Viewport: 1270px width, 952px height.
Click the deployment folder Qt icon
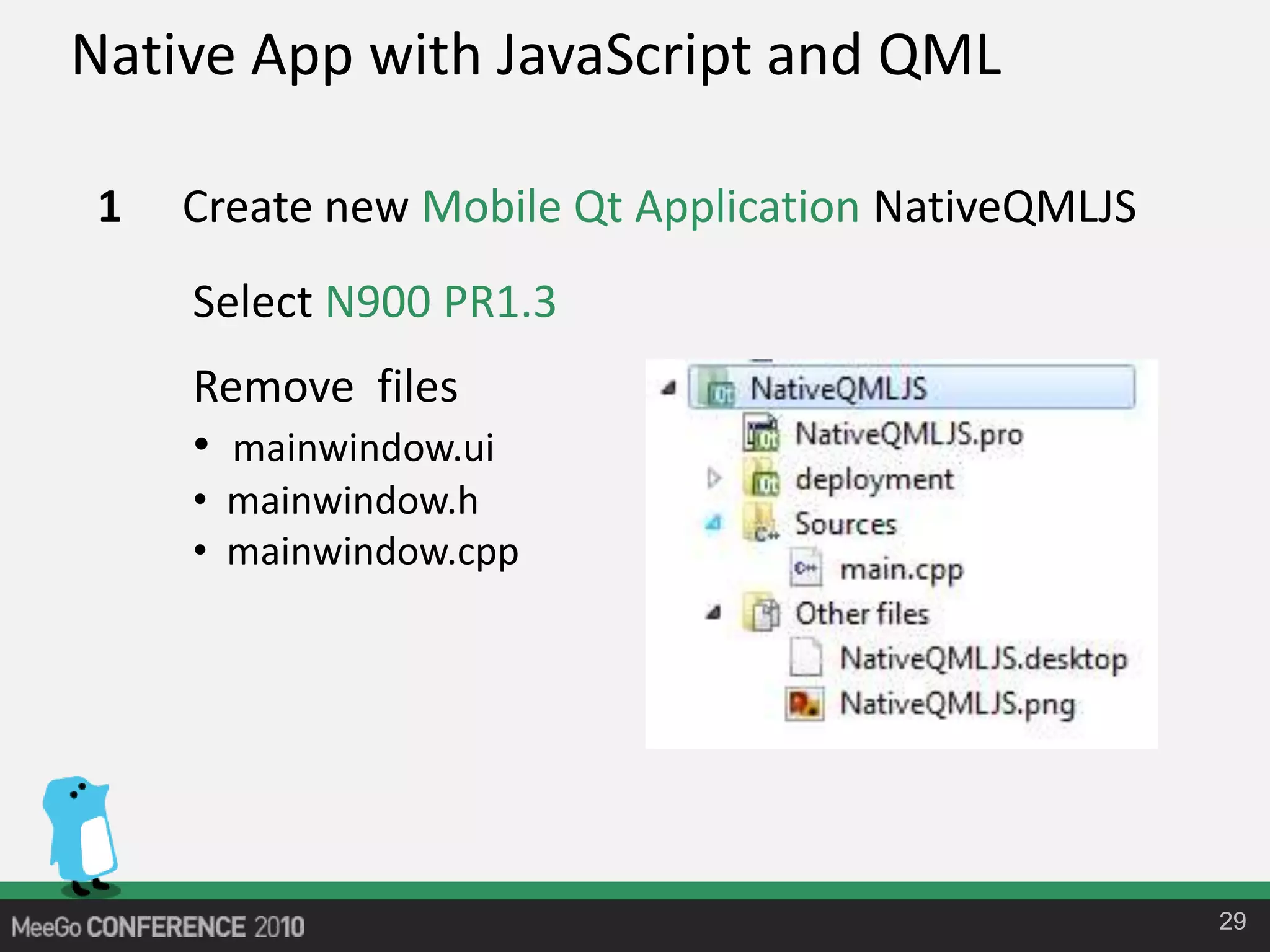pyautogui.click(x=762, y=479)
